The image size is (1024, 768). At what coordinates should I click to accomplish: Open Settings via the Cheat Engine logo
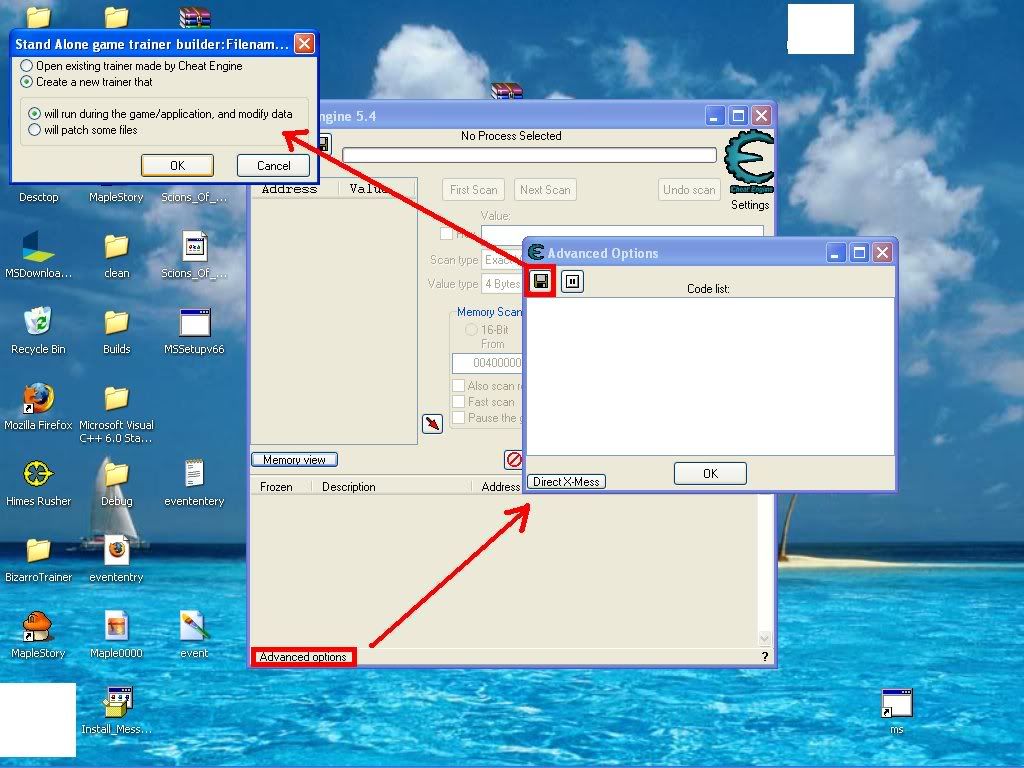[749, 165]
